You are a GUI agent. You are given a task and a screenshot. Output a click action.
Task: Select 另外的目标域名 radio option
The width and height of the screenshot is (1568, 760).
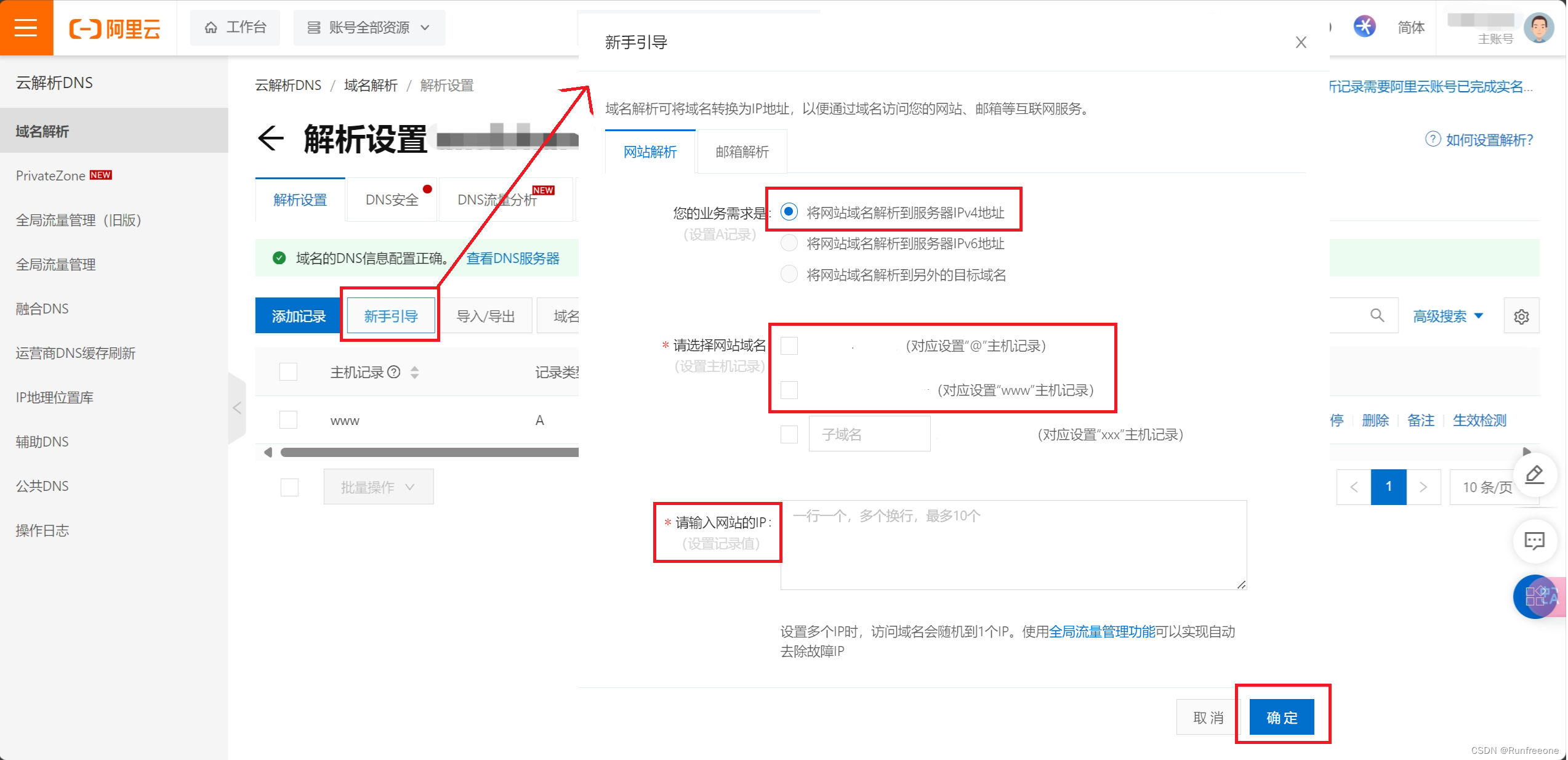pos(789,274)
